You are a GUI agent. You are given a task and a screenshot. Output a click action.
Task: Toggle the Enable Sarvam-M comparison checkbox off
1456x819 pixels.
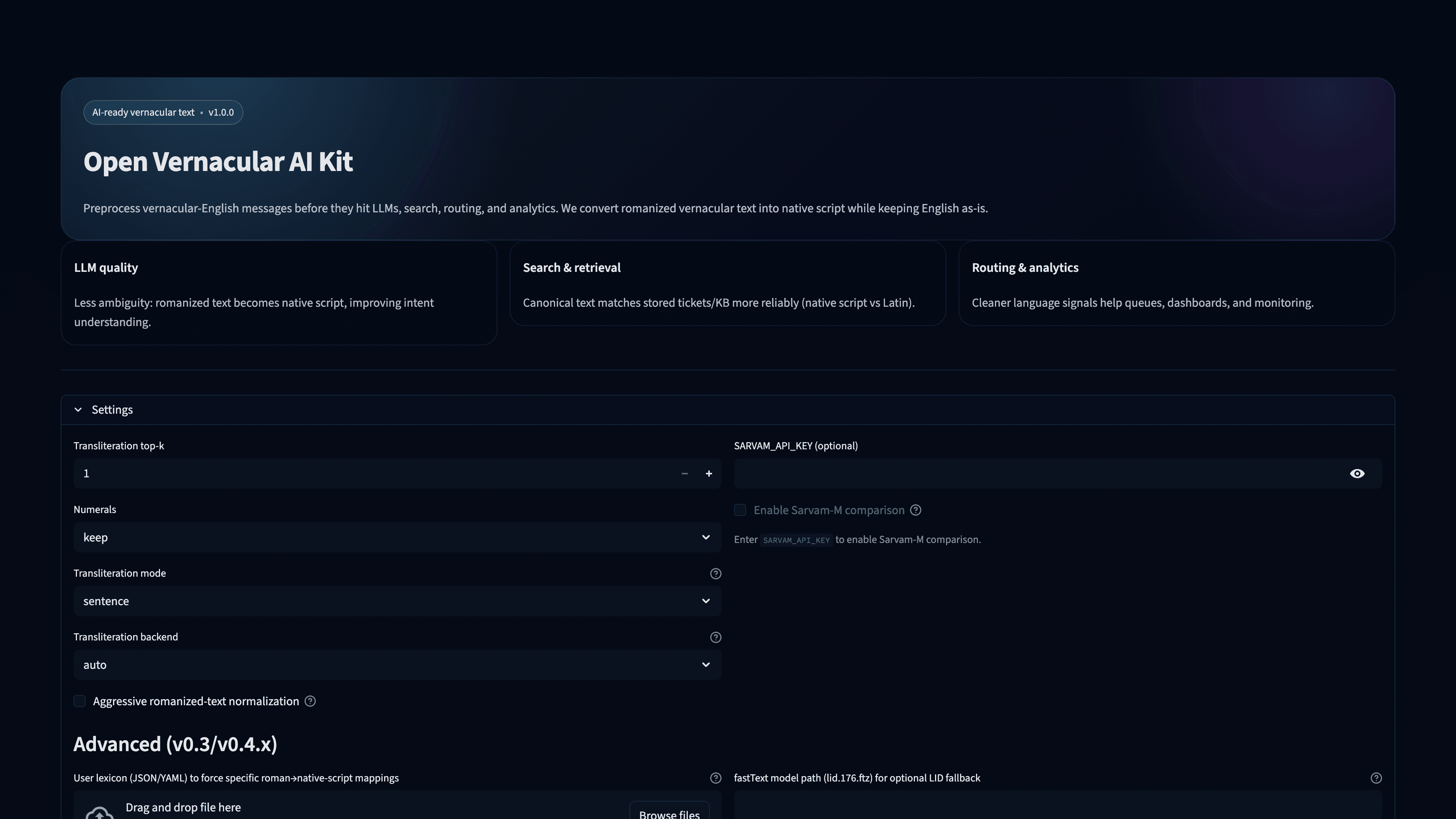pyautogui.click(x=740, y=510)
